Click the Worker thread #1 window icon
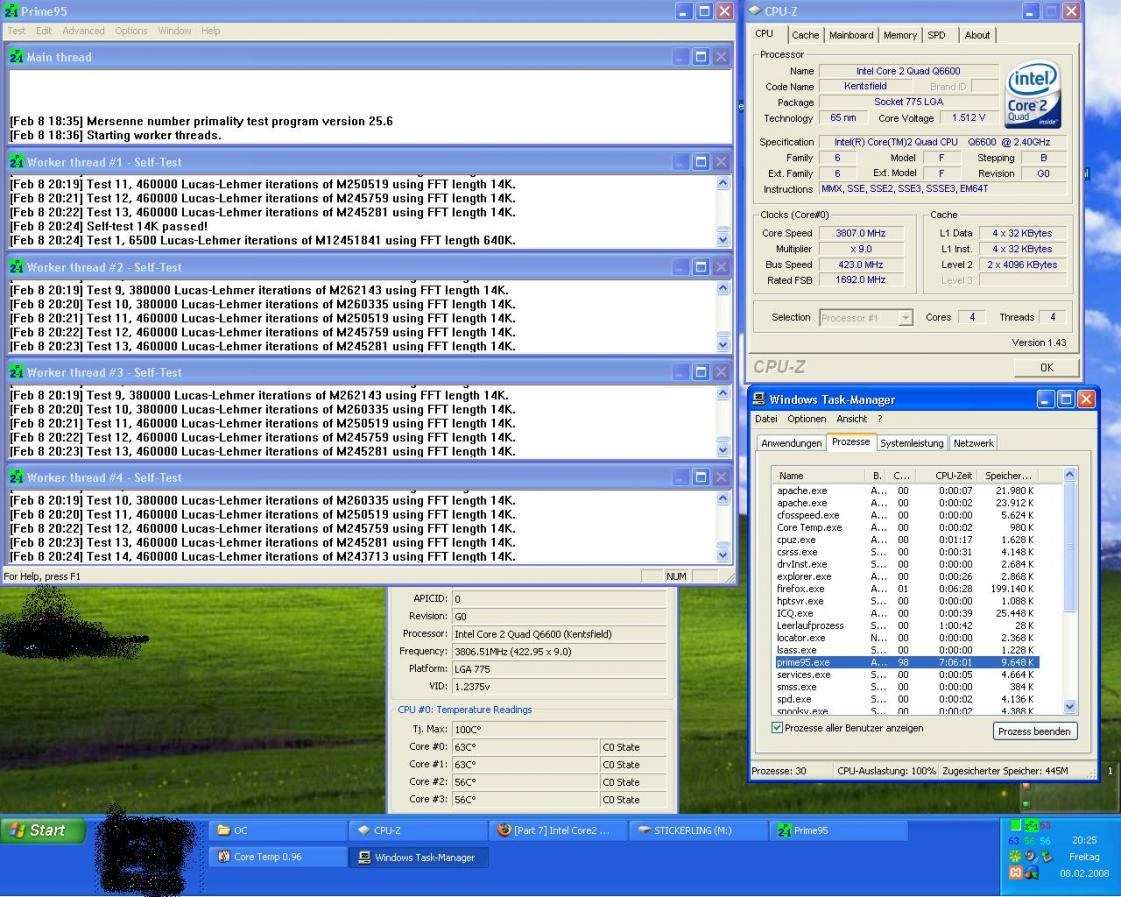The height and width of the screenshot is (897, 1121). 16,162
